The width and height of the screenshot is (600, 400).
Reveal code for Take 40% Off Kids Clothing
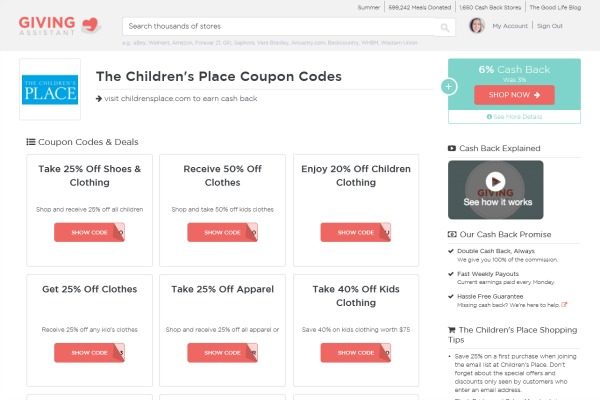356,353
